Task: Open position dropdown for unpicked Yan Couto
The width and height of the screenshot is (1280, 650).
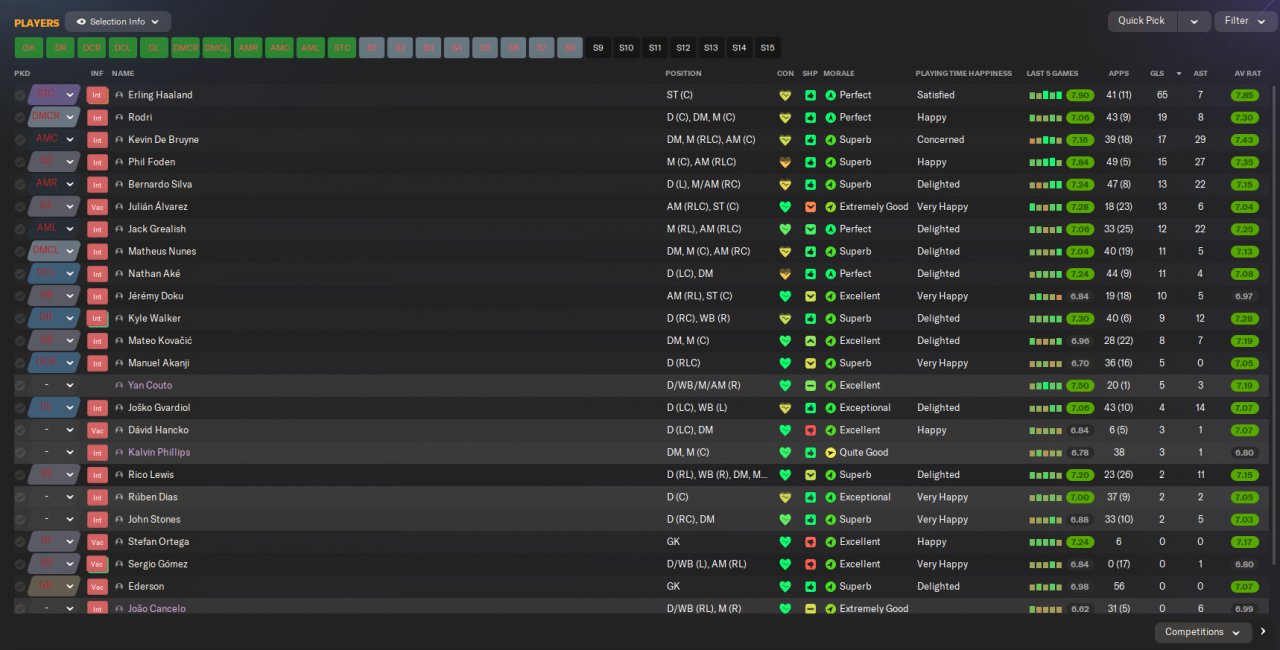Action: point(54,386)
